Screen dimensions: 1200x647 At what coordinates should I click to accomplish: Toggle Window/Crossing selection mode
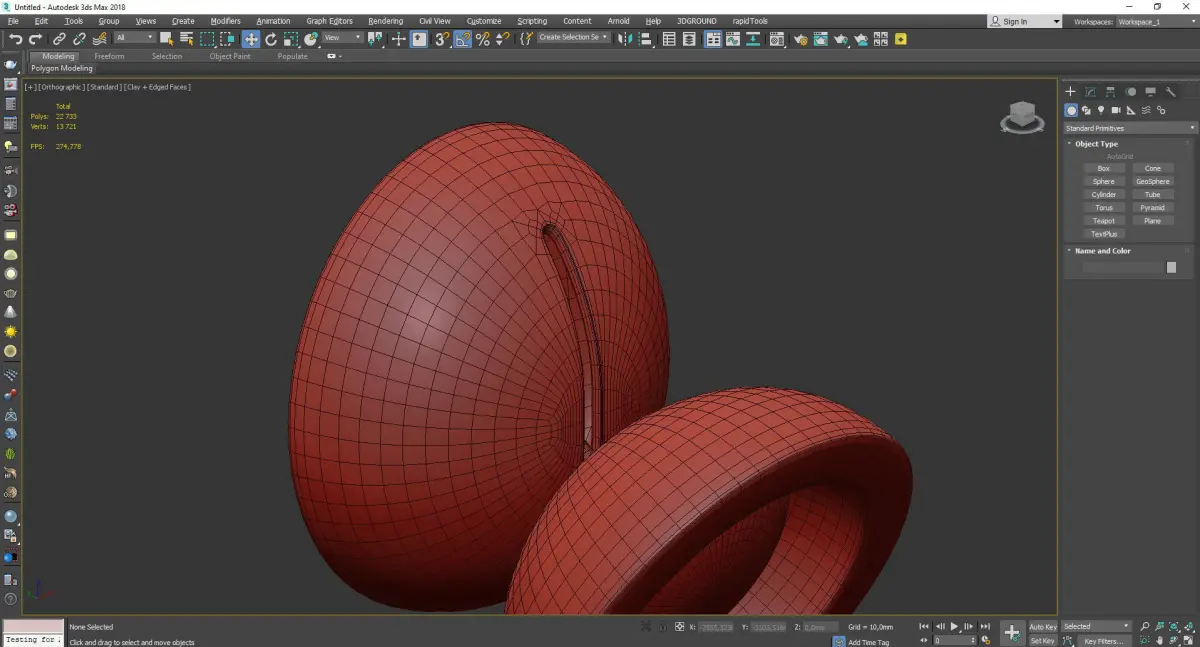(x=228, y=39)
